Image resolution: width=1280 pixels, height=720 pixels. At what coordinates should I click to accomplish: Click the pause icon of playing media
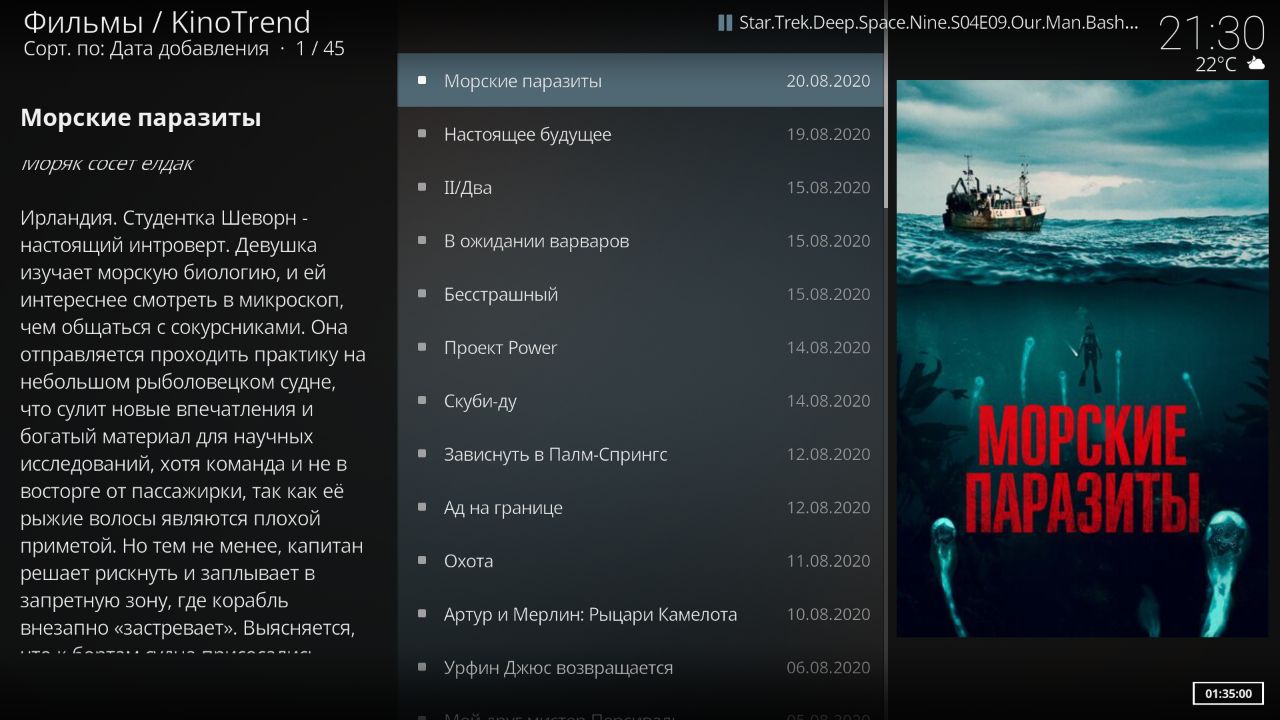pos(725,23)
